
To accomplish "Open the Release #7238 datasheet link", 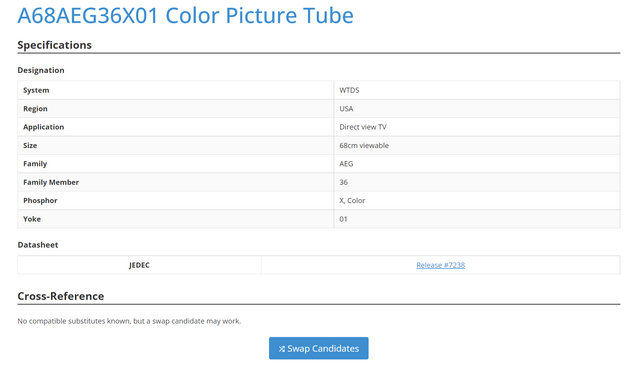I will 440,265.
